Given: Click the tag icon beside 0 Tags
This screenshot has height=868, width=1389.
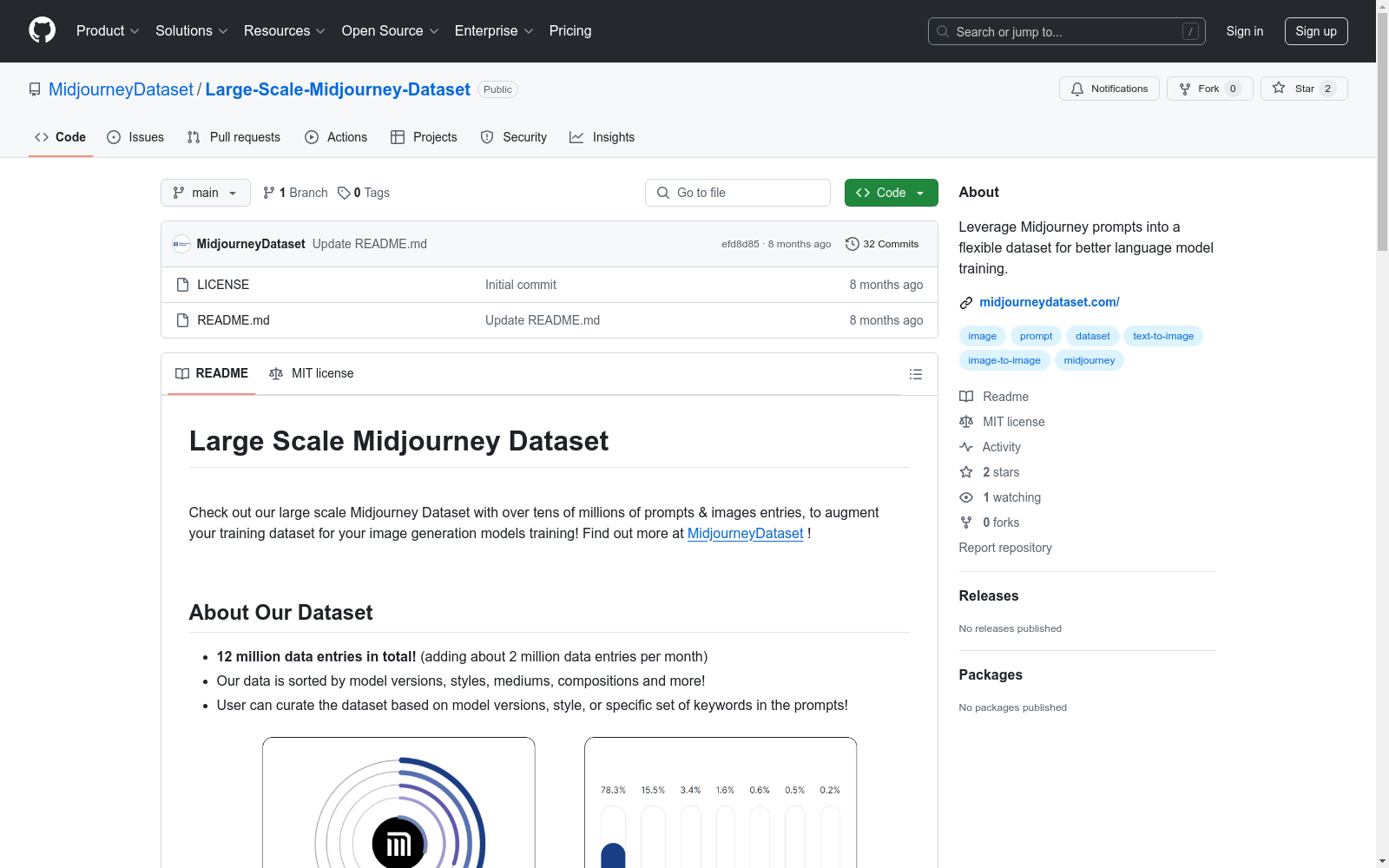Looking at the screenshot, I should coord(344,193).
